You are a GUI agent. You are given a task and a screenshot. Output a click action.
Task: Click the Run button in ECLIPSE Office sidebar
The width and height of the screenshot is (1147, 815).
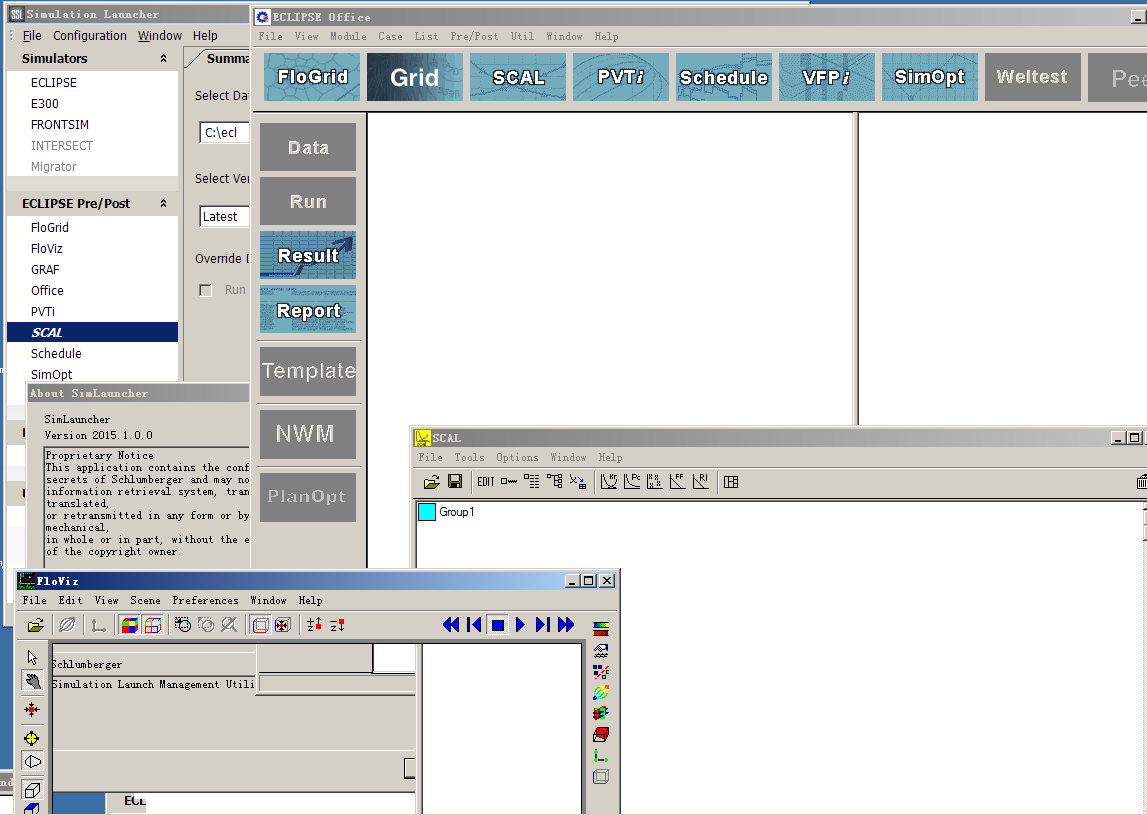308,201
